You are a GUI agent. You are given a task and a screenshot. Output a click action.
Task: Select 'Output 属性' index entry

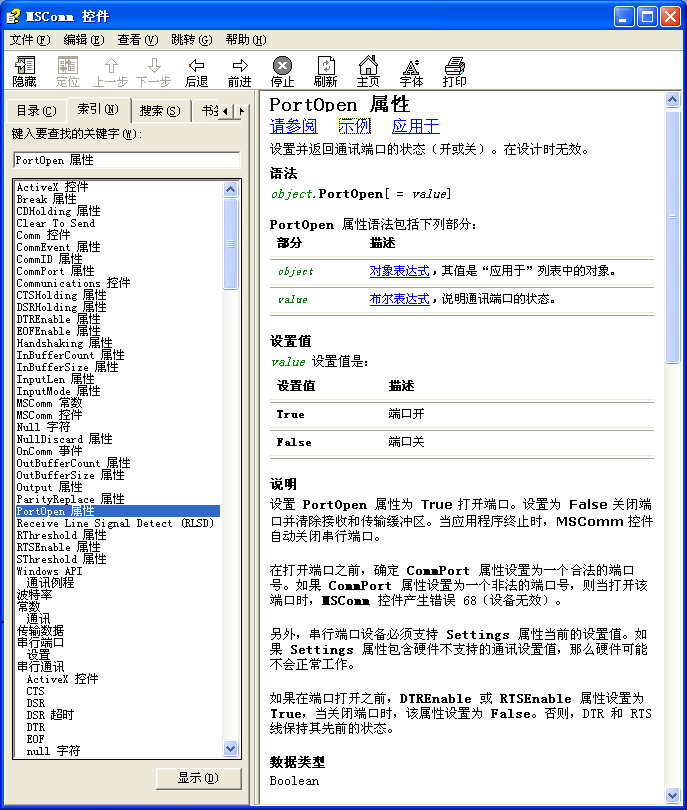click(50, 487)
